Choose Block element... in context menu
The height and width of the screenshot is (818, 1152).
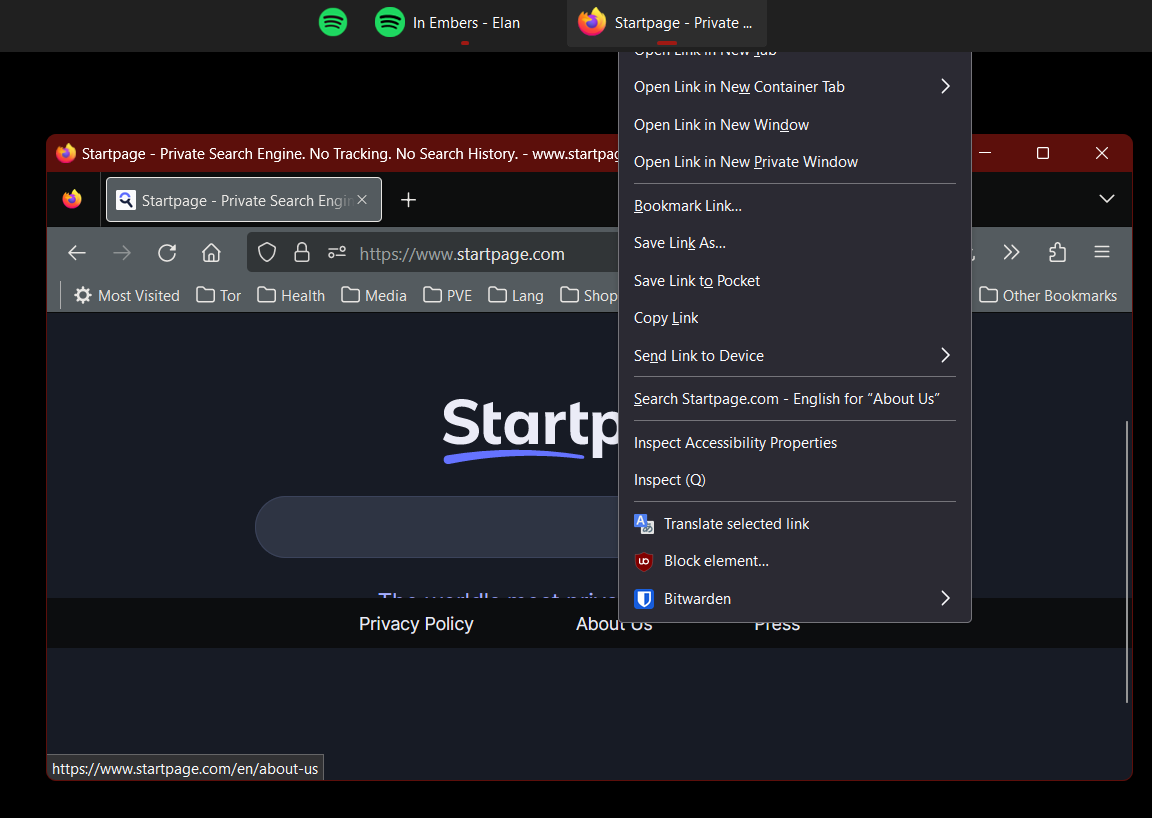(716, 561)
